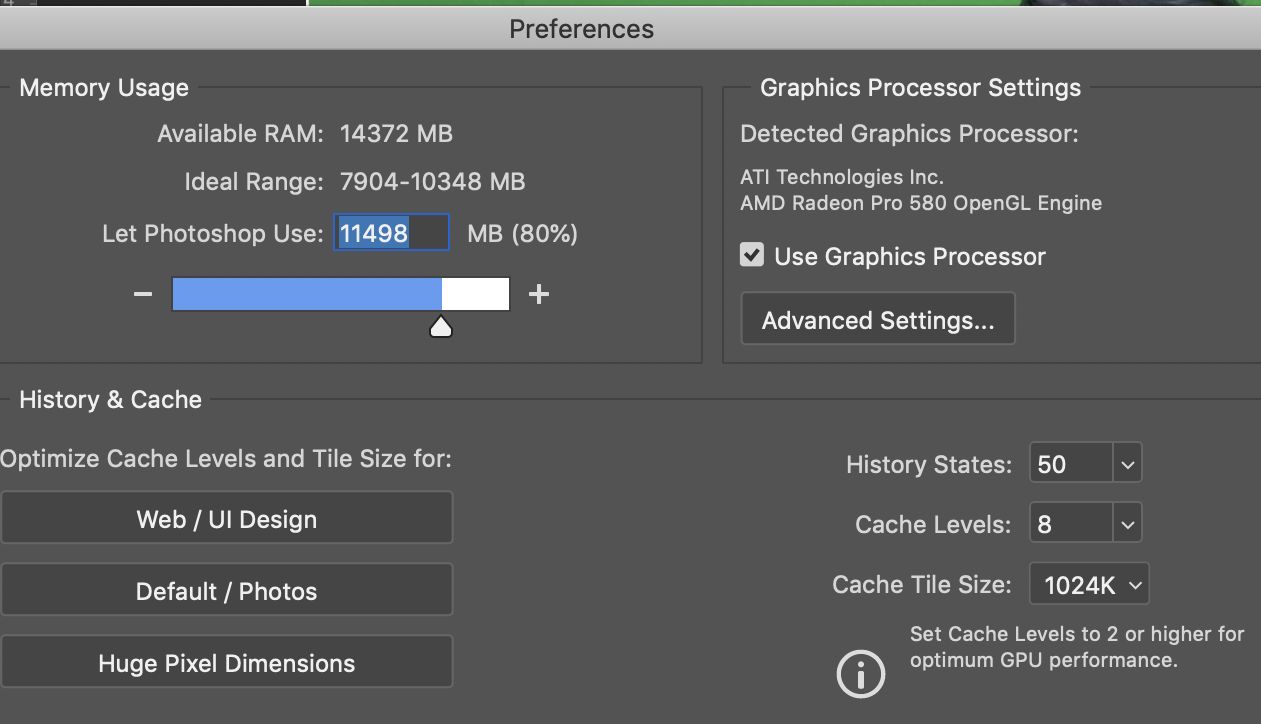Image resolution: width=1261 pixels, height=724 pixels.
Task: Expand the Cache Levels dropdown arrow
Action: tap(1127, 523)
